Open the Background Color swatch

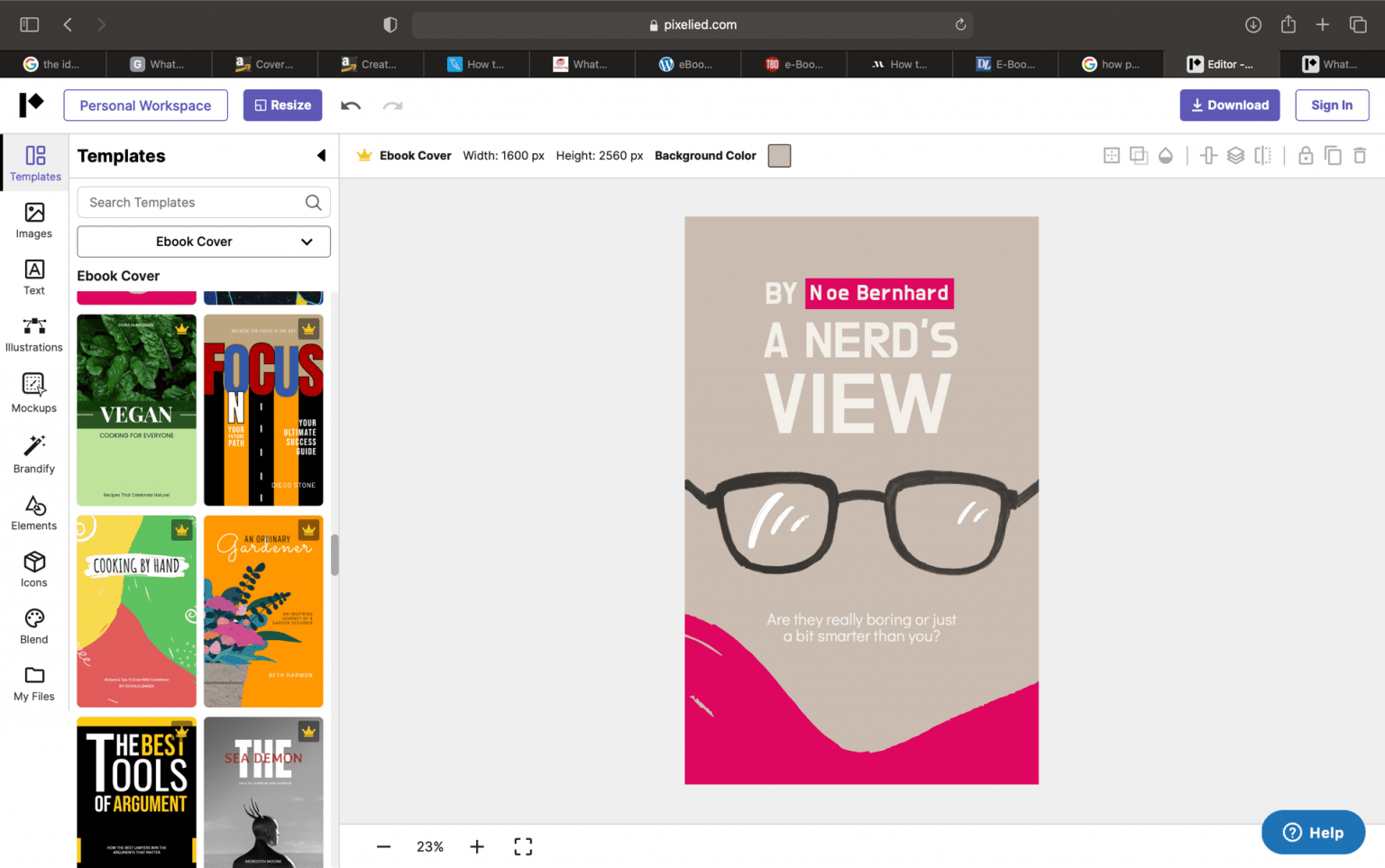778,155
